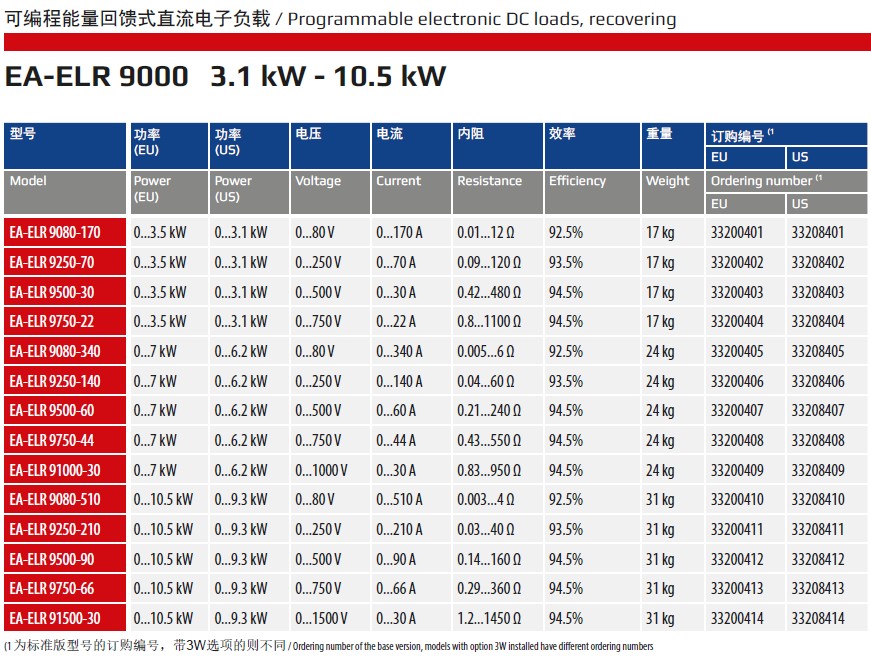Click US ordering number 33208401
The image size is (871, 663).
[818, 232]
